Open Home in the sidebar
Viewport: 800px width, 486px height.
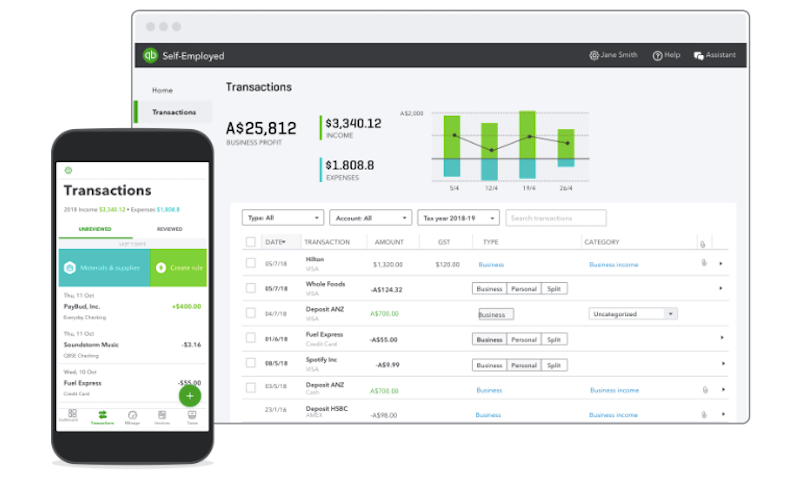click(x=162, y=90)
